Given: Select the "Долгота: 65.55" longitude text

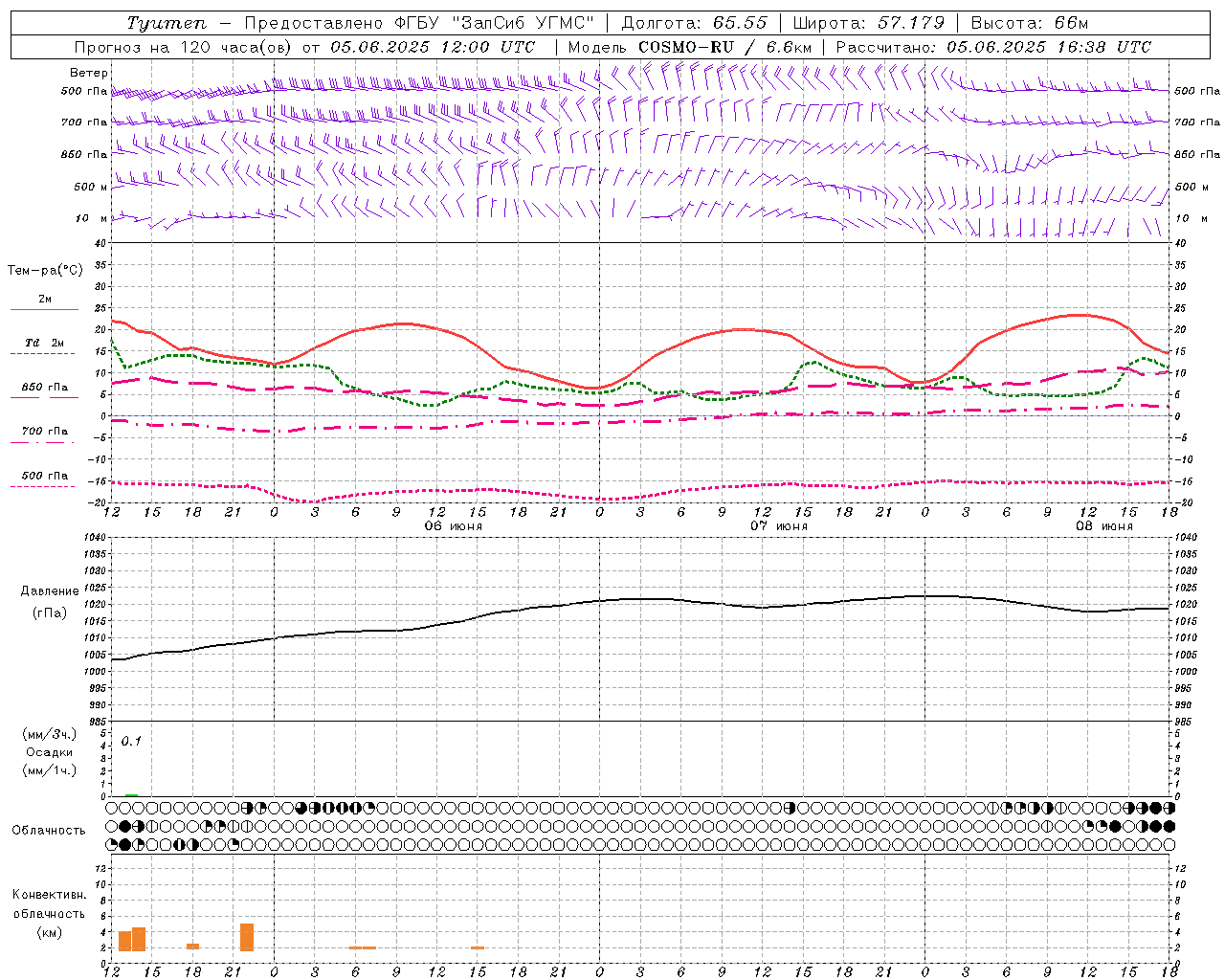Looking at the screenshot, I should [x=694, y=23].
